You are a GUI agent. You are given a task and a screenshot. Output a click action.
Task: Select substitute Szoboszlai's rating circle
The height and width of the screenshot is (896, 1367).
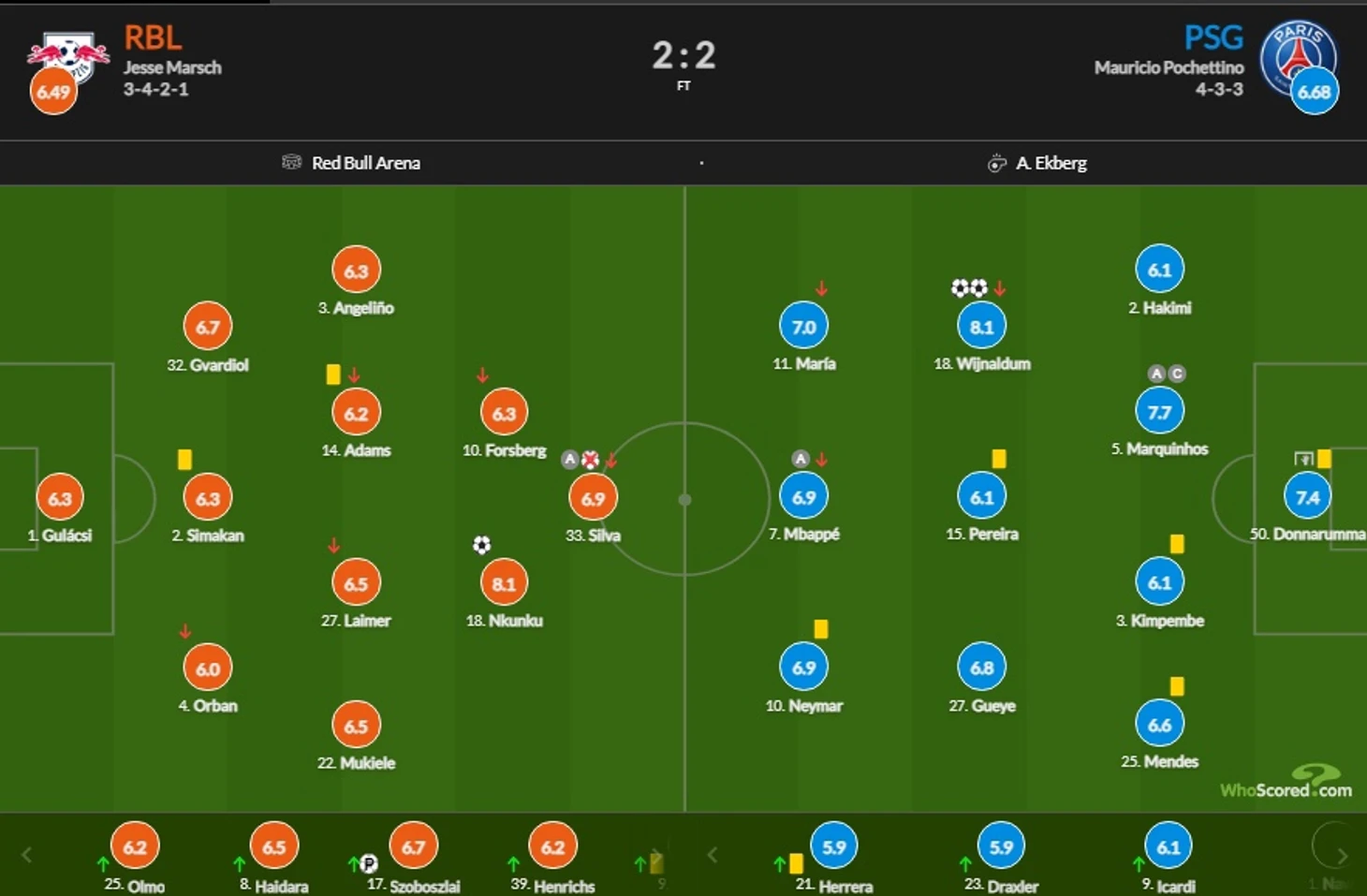[x=413, y=846]
